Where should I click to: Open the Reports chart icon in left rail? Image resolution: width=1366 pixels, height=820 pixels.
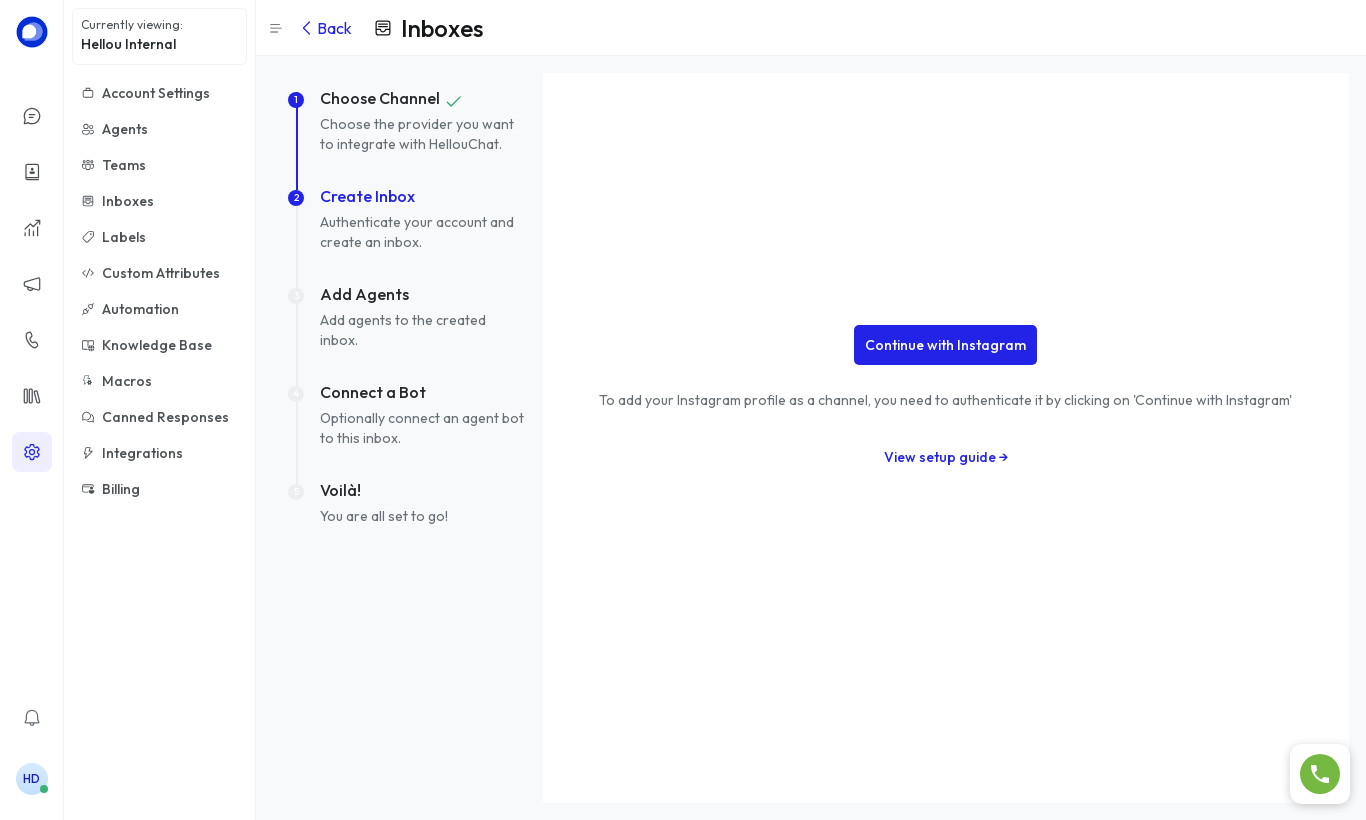(32, 228)
